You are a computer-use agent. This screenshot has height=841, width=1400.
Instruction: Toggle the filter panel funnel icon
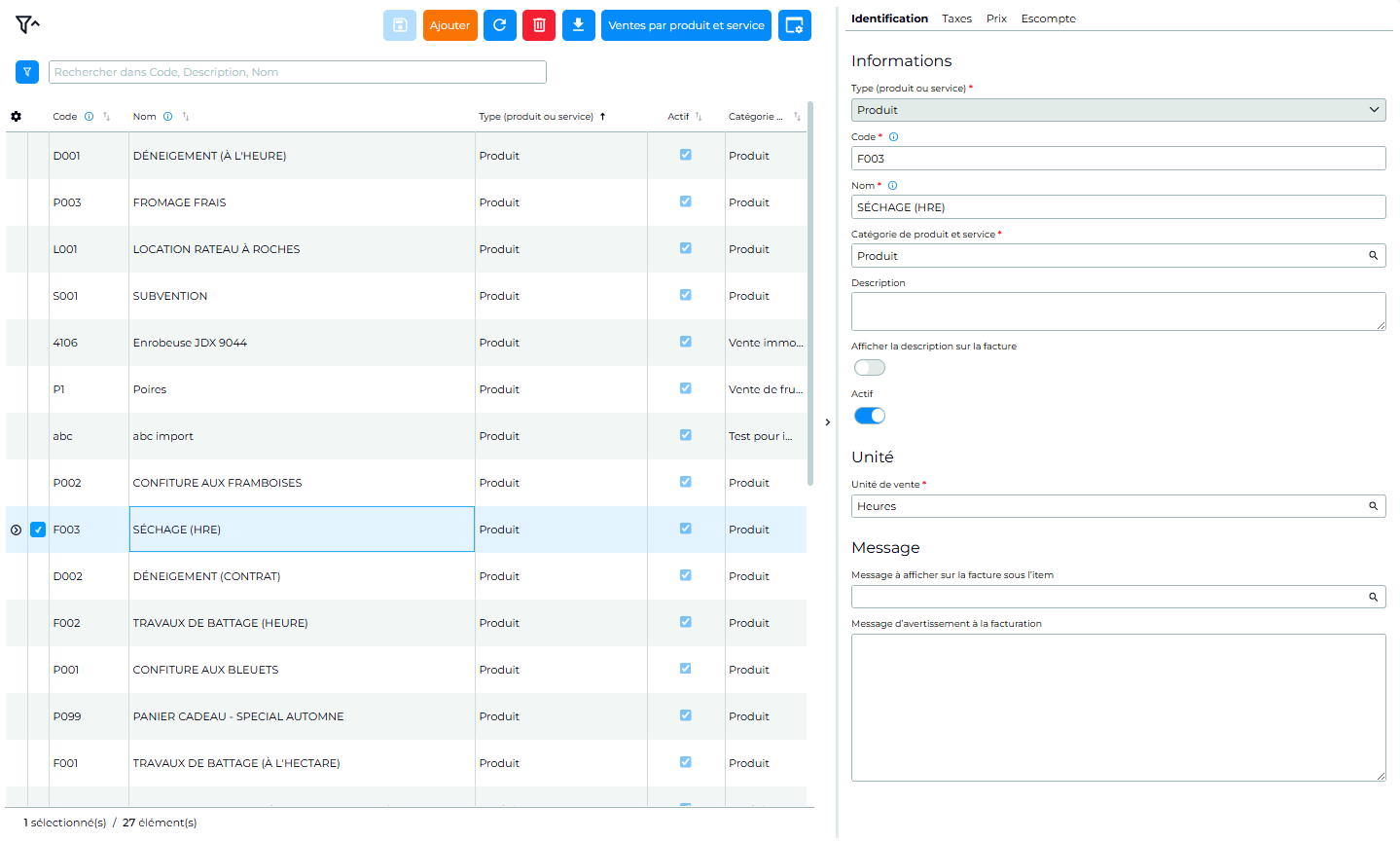pos(27,24)
